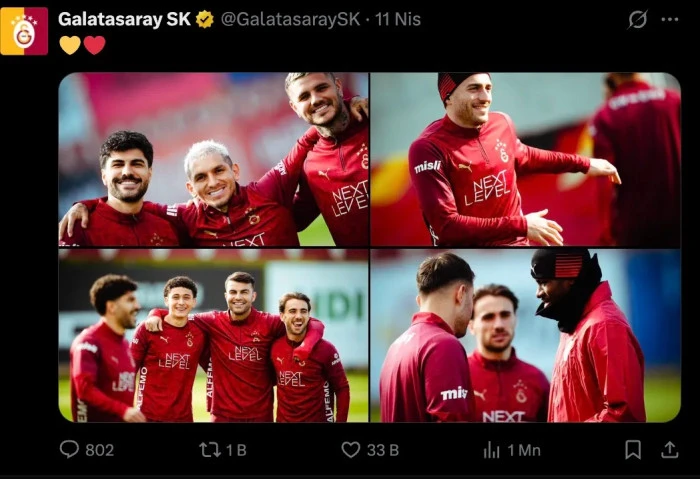Open bottom-left photo of four players
The height and width of the screenshot is (479, 700).
click(x=213, y=335)
